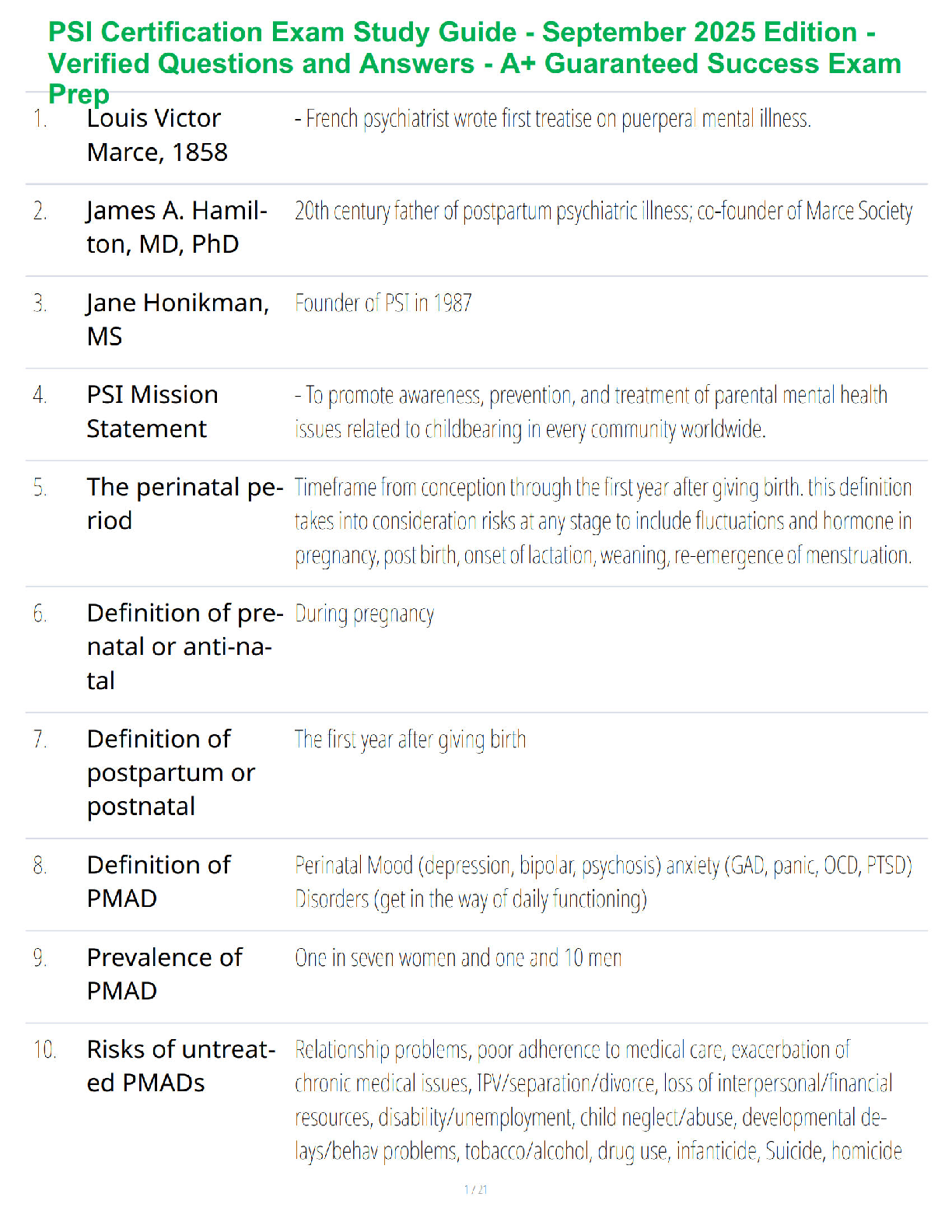
Task: Click the French psychiatrist definition text
Action: [x=553, y=119]
